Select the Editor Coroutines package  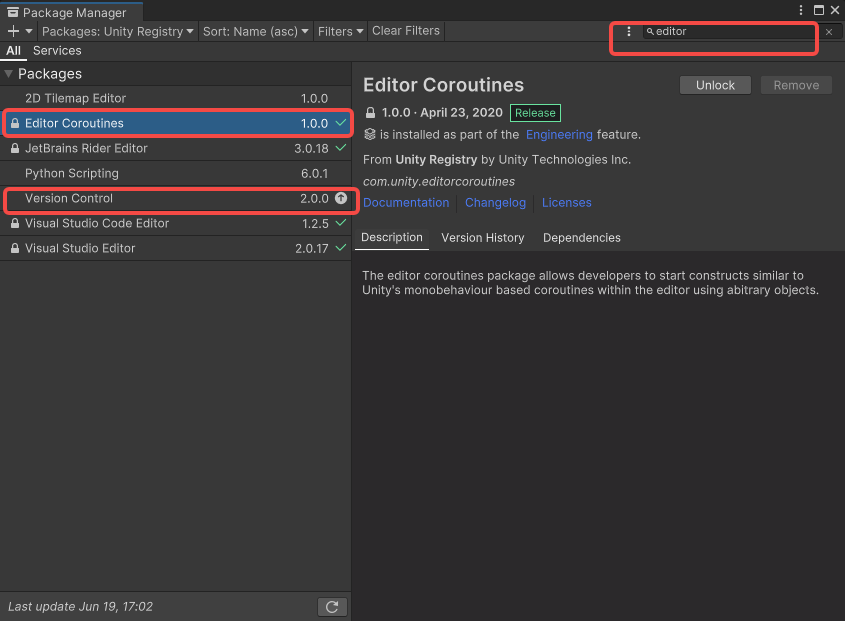176,123
